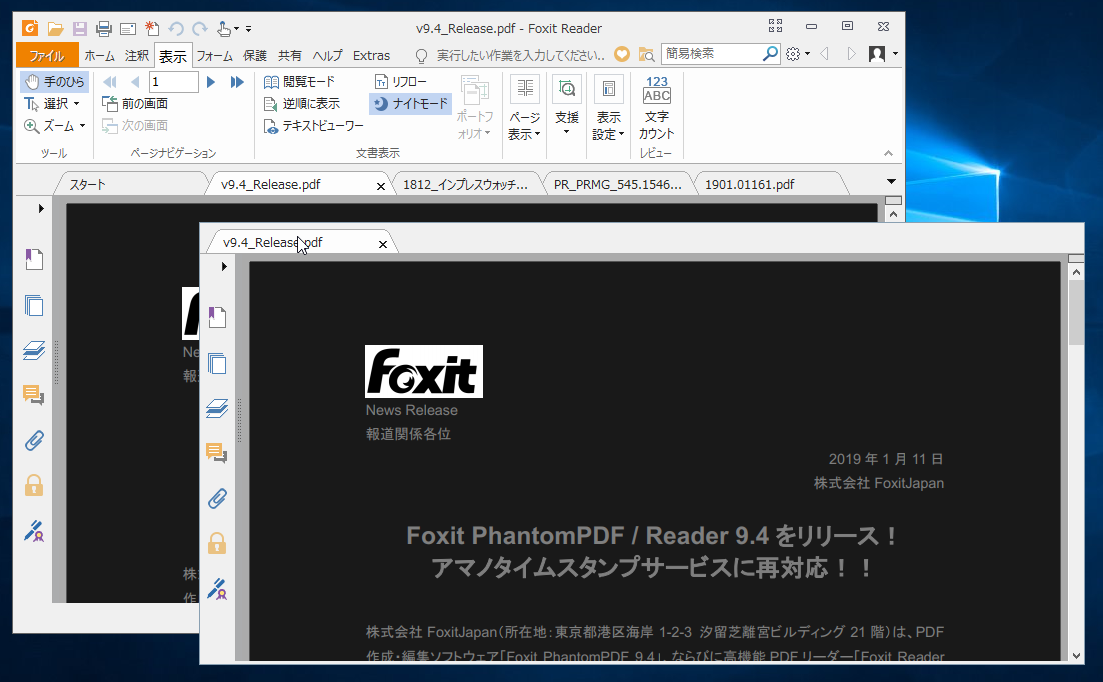Open 表示設定 view settings dropdown
Screen dimensions: 1103x682
click(x=608, y=108)
